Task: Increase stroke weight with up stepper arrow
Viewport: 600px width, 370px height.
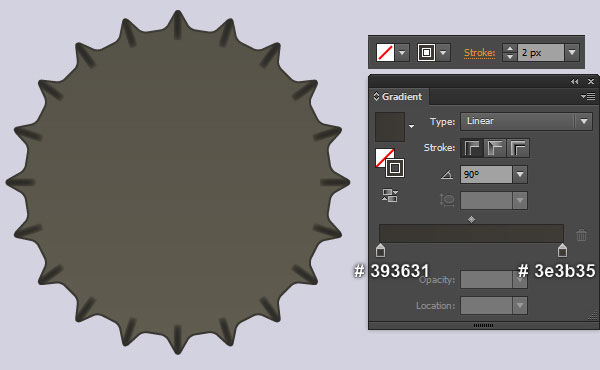Action: (509, 48)
